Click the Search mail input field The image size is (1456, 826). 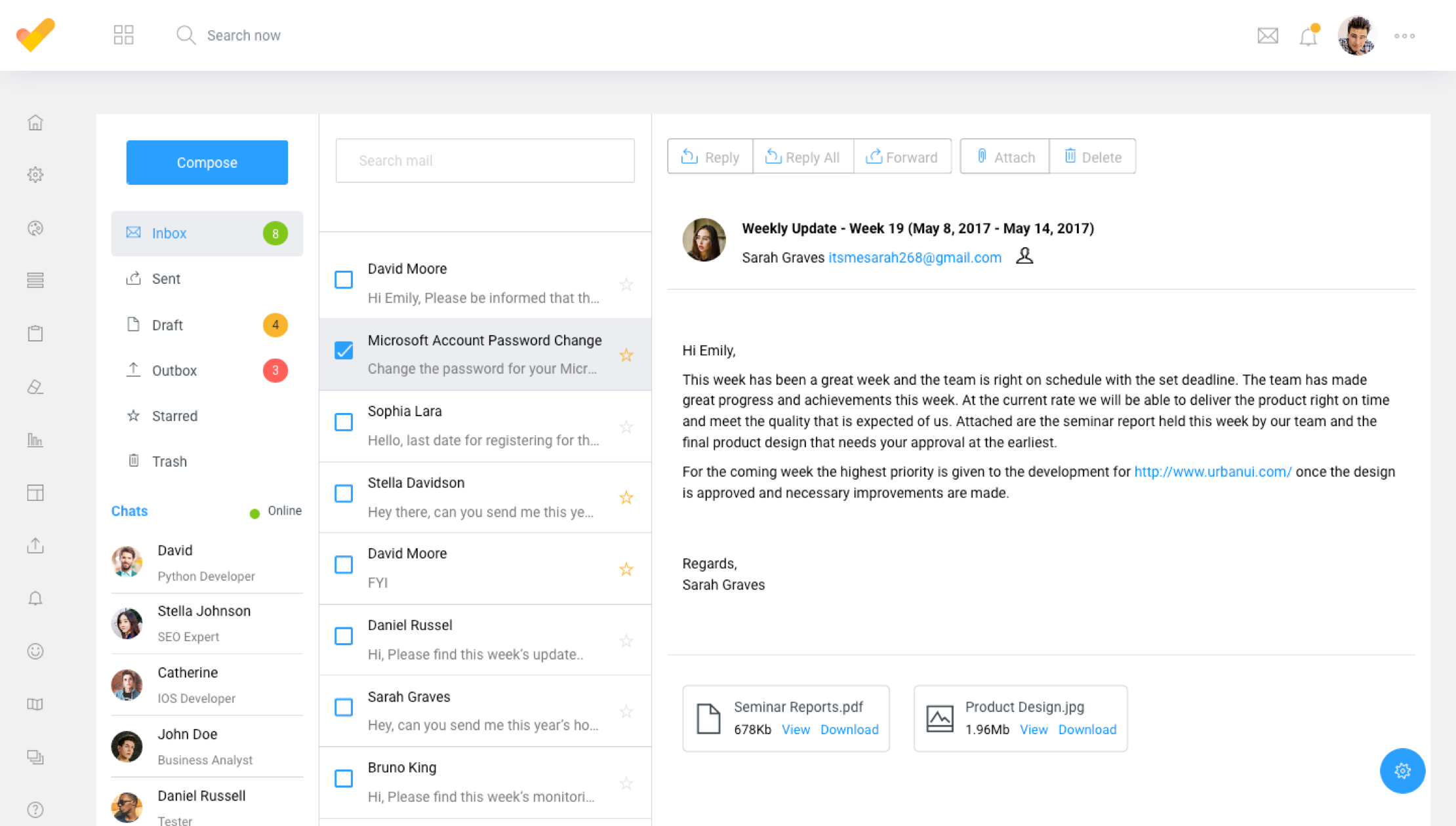coord(485,161)
